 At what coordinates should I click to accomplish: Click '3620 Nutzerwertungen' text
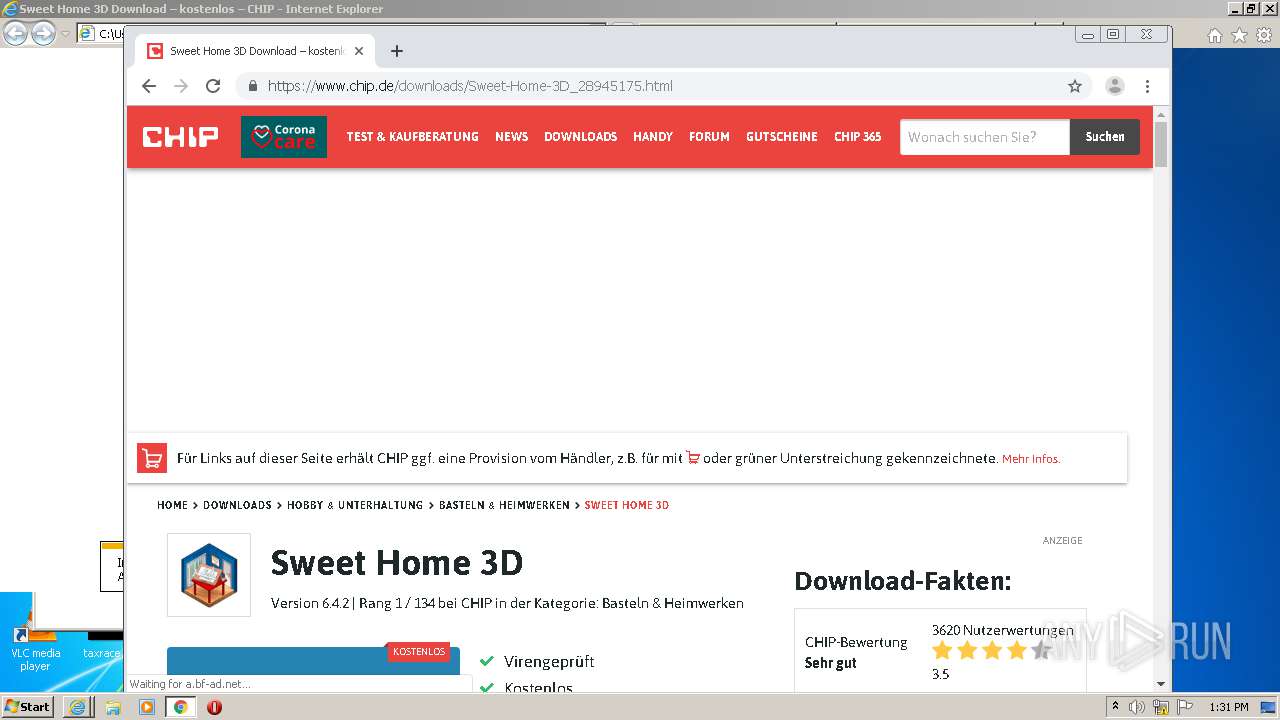pyautogui.click(x=1003, y=630)
